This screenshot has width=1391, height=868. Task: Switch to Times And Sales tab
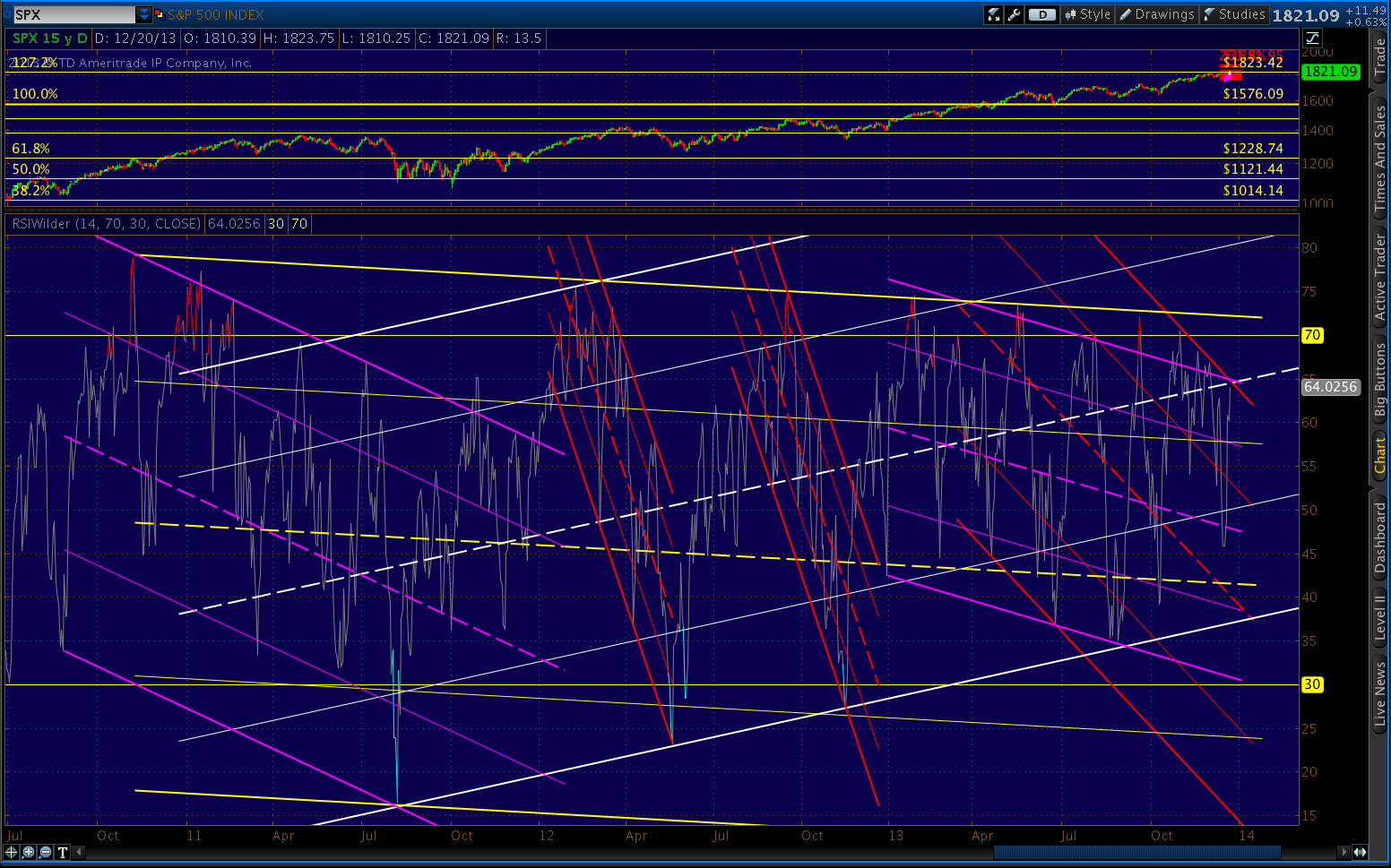pyautogui.click(x=1380, y=159)
